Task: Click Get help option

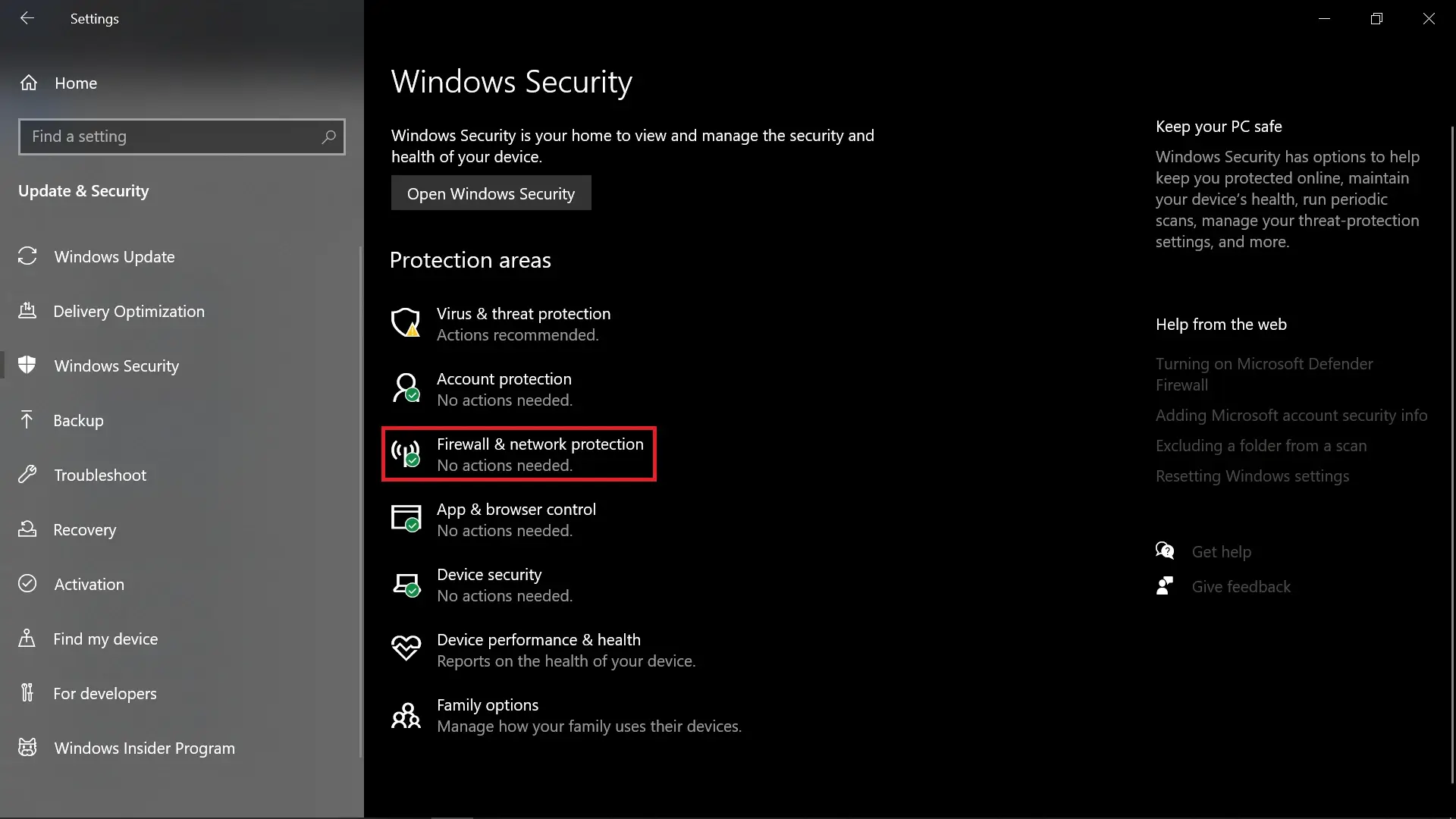Action: coord(1221,551)
